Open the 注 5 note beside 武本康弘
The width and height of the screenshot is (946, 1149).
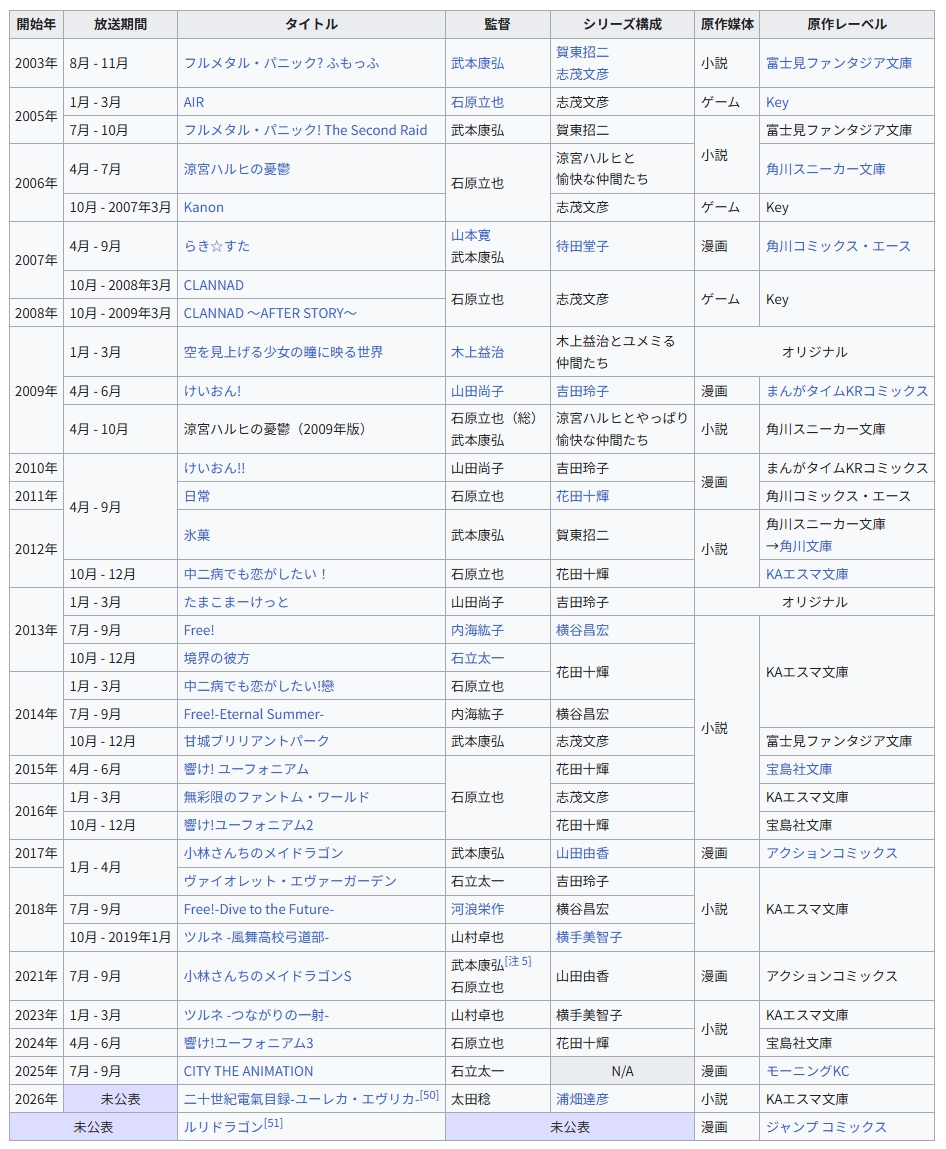pyautogui.click(x=518, y=962)
